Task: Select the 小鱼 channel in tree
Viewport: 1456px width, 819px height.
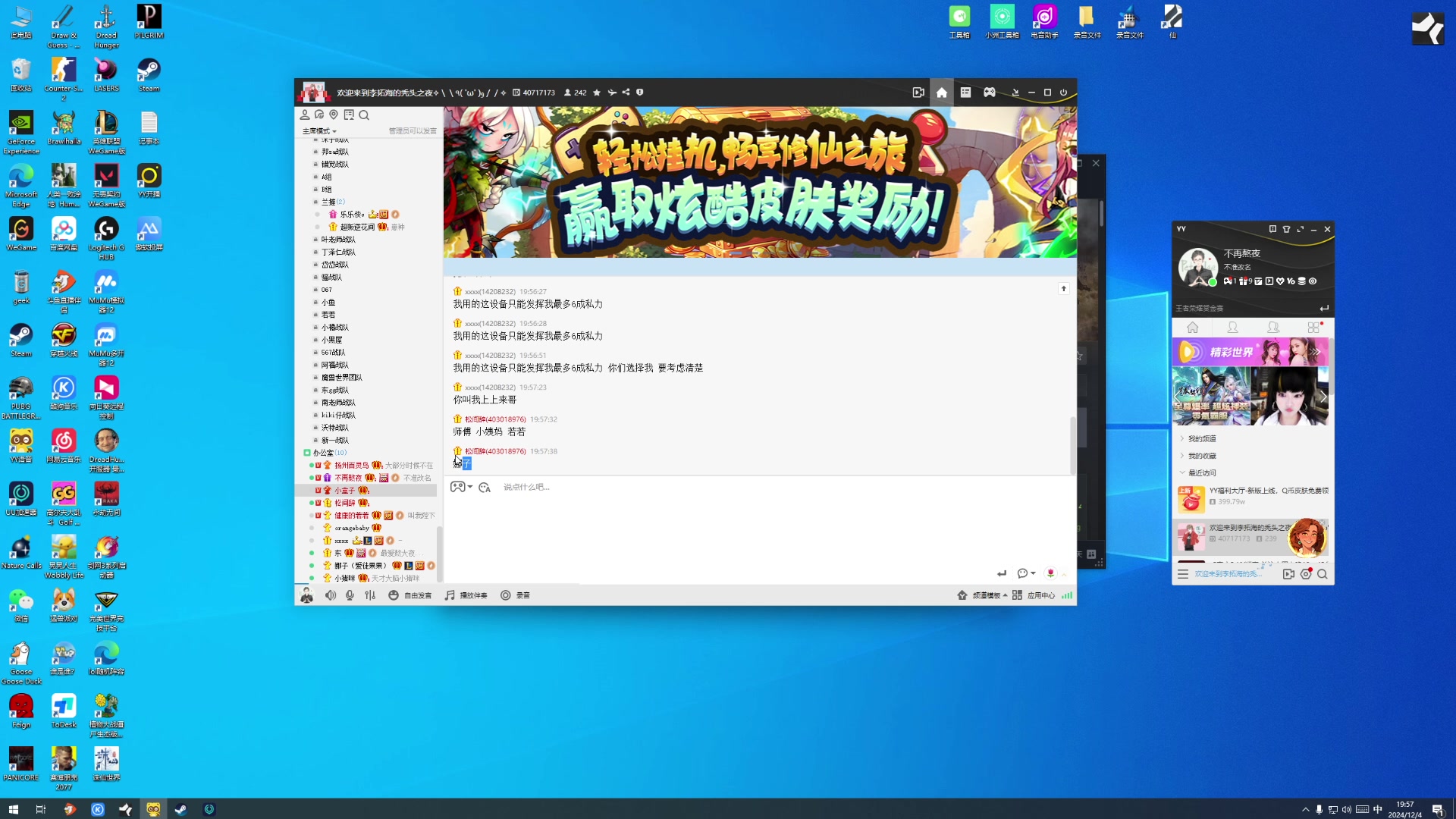Action: click(328, 303)
